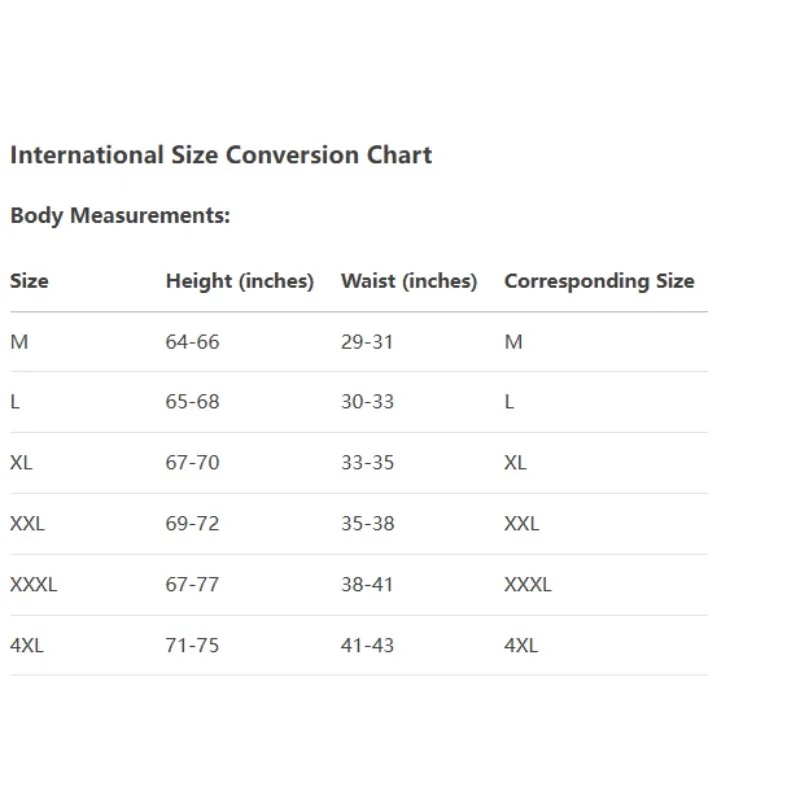Select the XXL size row label
Screen dimensions: 800x800
coord(27,524)
